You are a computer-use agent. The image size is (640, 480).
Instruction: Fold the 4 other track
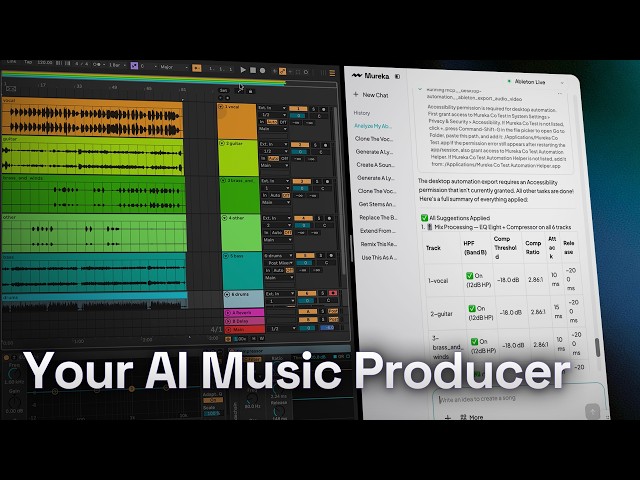224,218
